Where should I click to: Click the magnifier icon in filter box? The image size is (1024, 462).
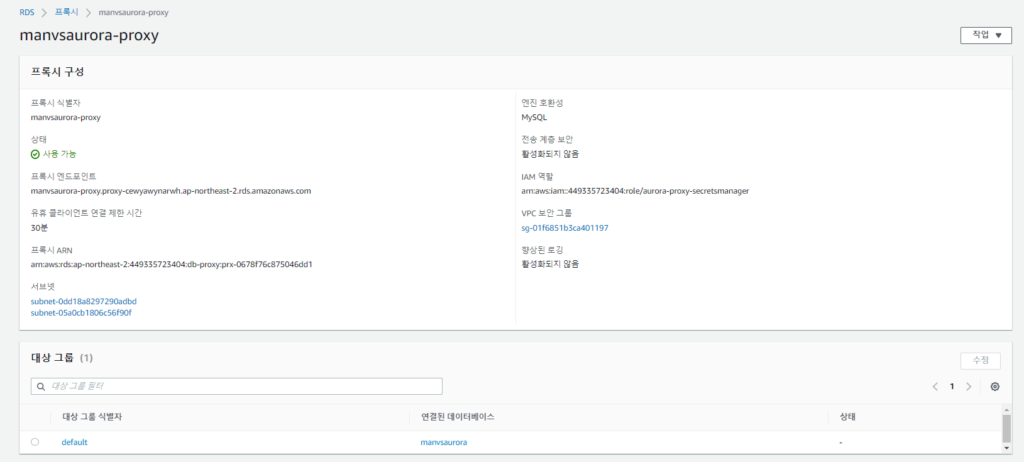point(40,386)
